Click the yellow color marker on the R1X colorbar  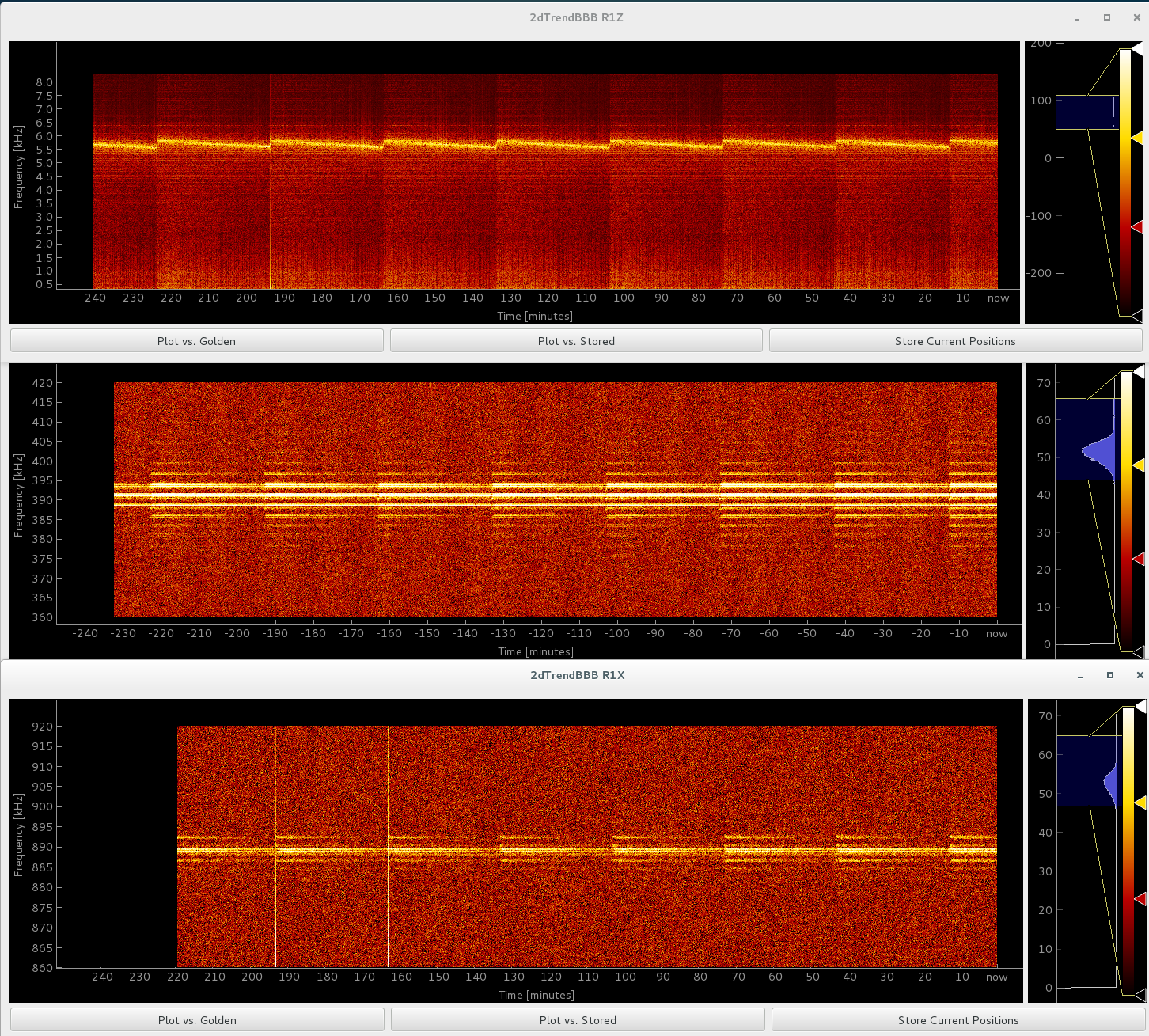pos(1140,803)
